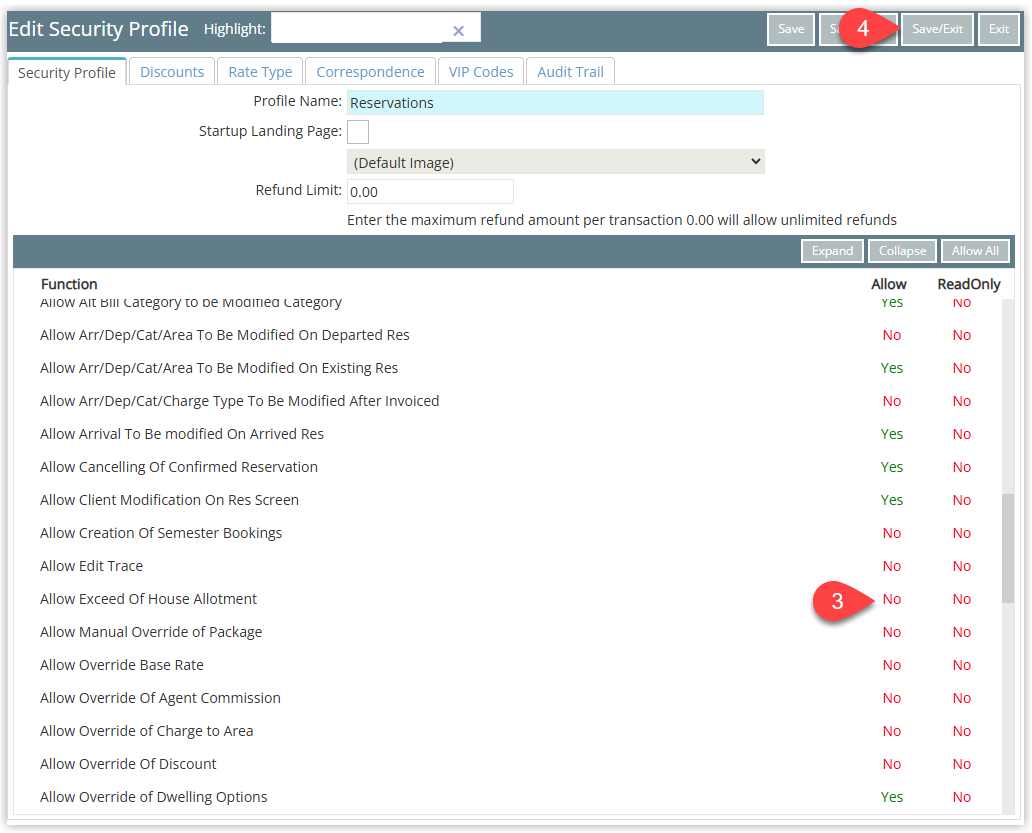Open the Default Image dropdown
Viewport: 1032px width, 833px height.
pos(555,162)
